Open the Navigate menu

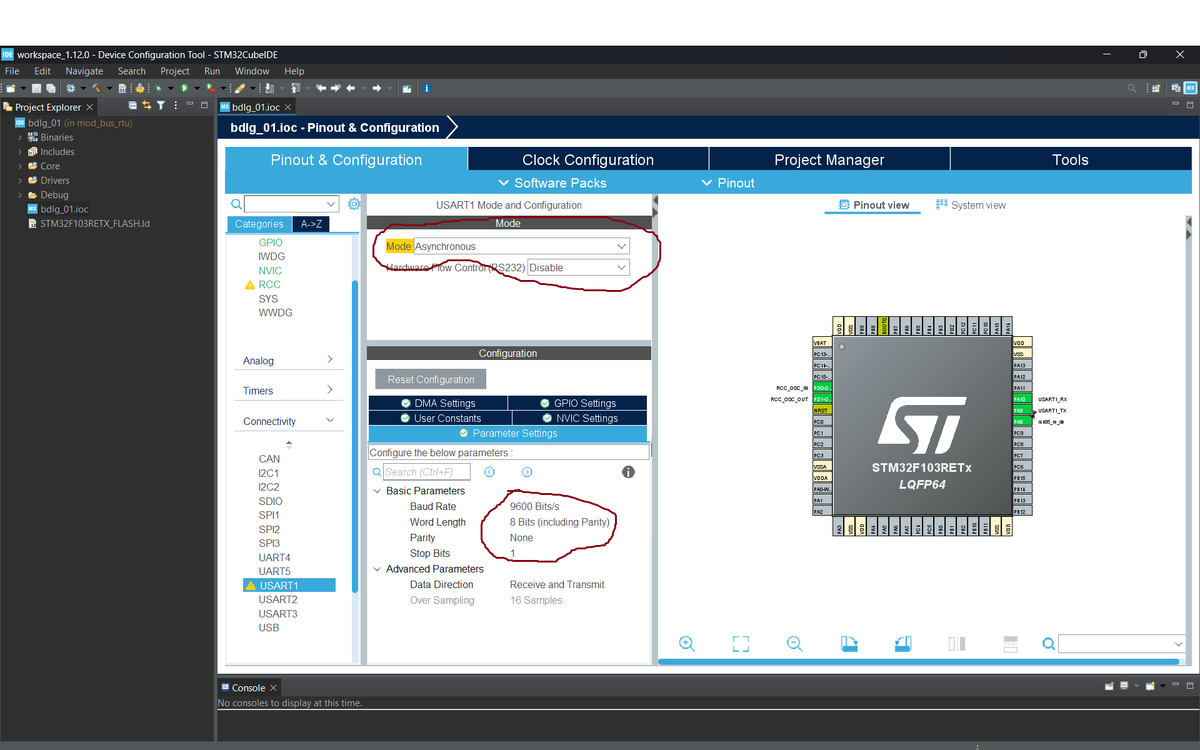[x=84, y=71]
